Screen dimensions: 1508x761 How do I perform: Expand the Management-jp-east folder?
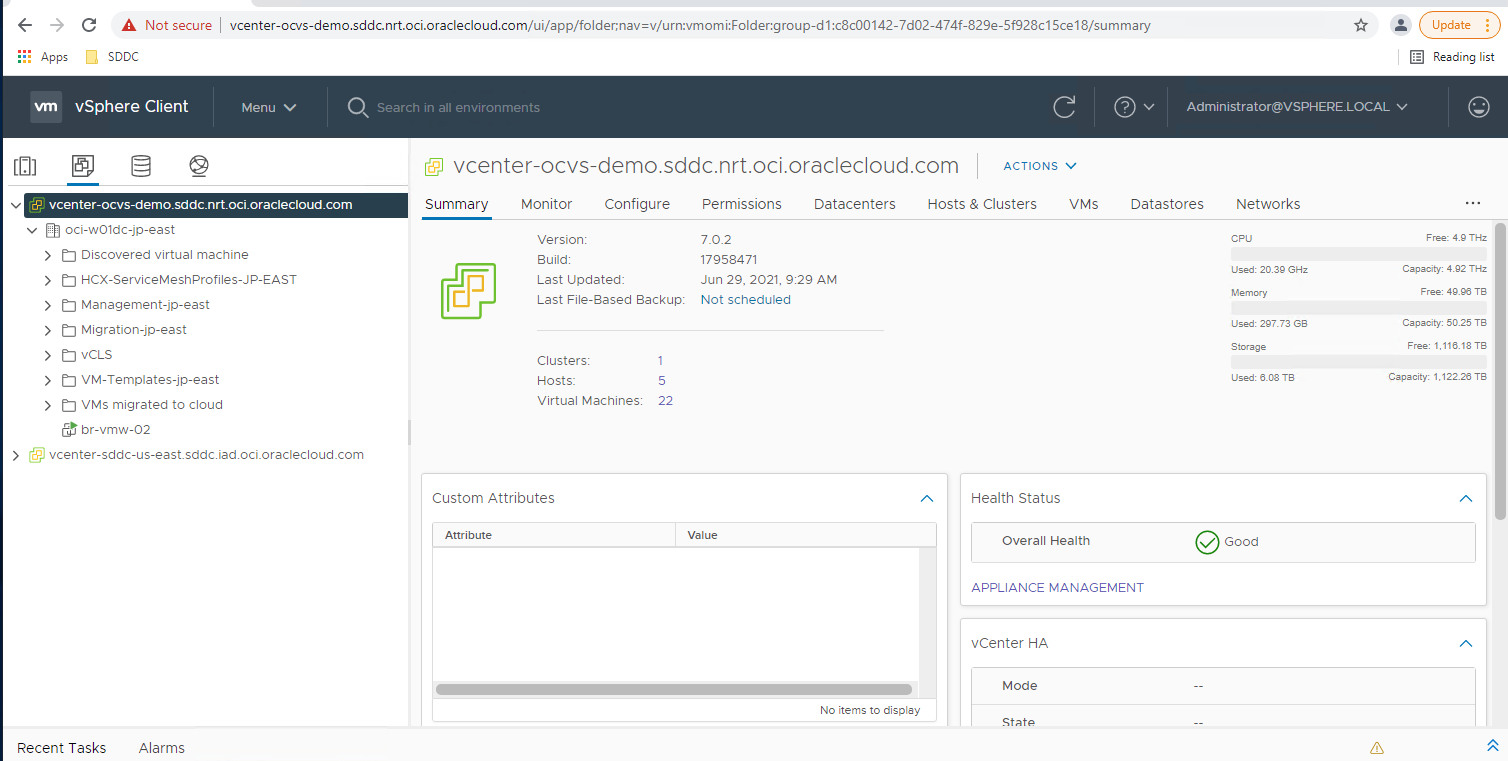pyautogui.click(x=47, y=304)
